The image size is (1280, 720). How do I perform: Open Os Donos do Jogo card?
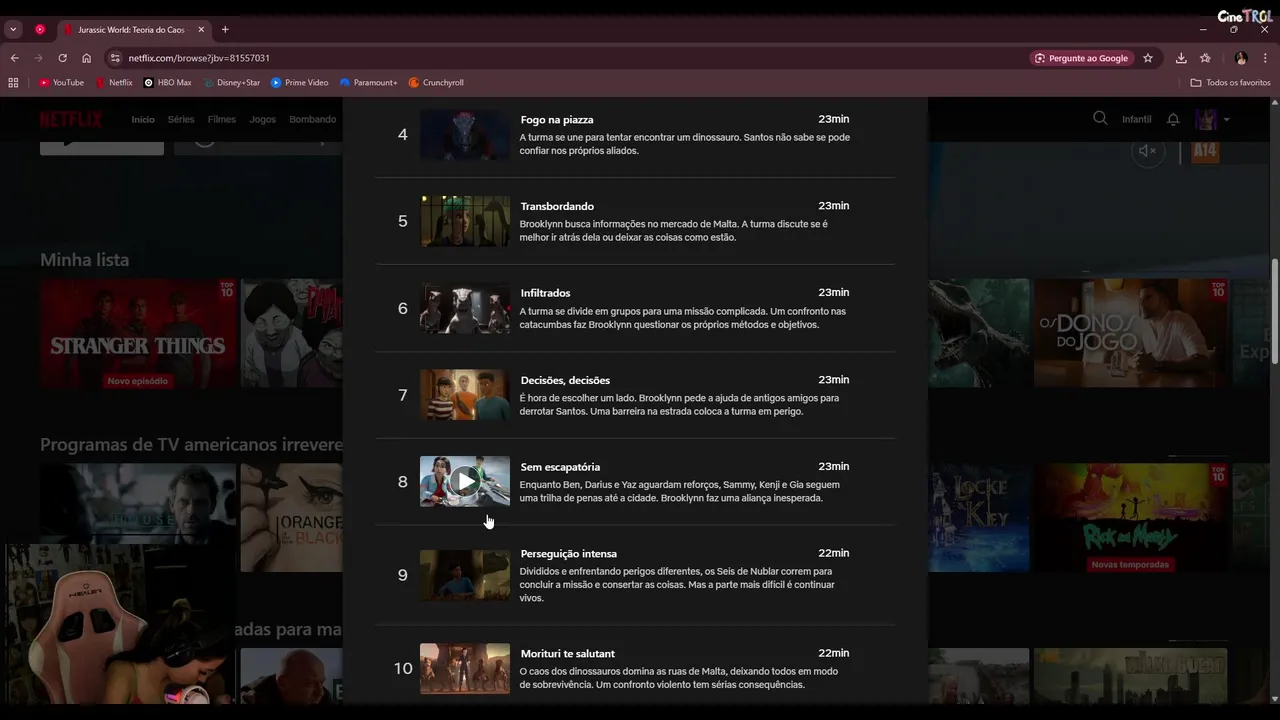coord(1131,333)
